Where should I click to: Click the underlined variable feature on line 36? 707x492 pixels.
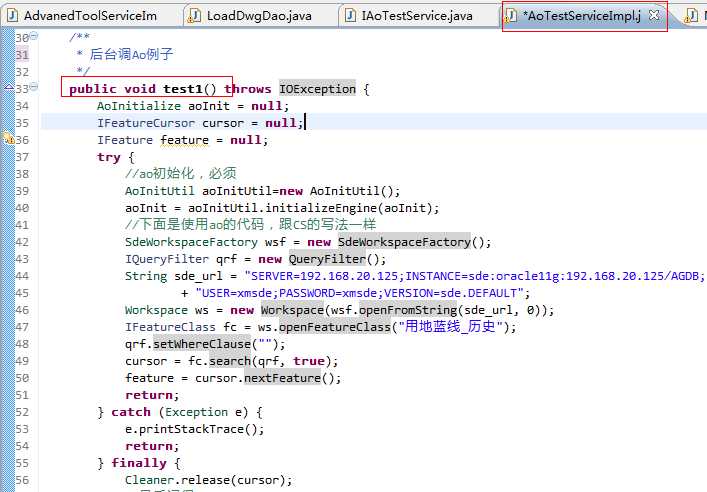[x=184, y=140]
